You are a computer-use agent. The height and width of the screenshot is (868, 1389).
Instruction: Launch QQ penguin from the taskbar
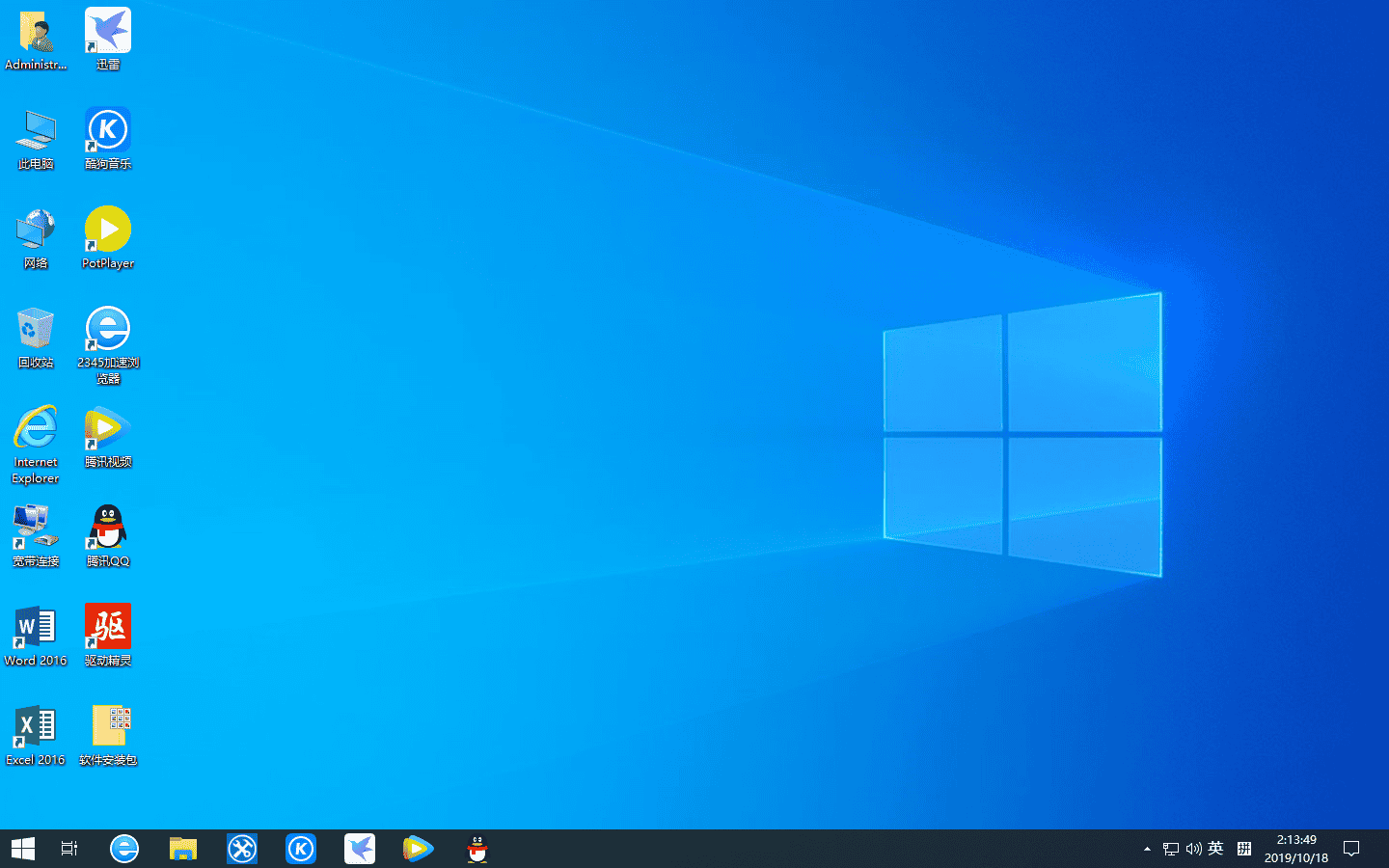(x=477, y=849)
